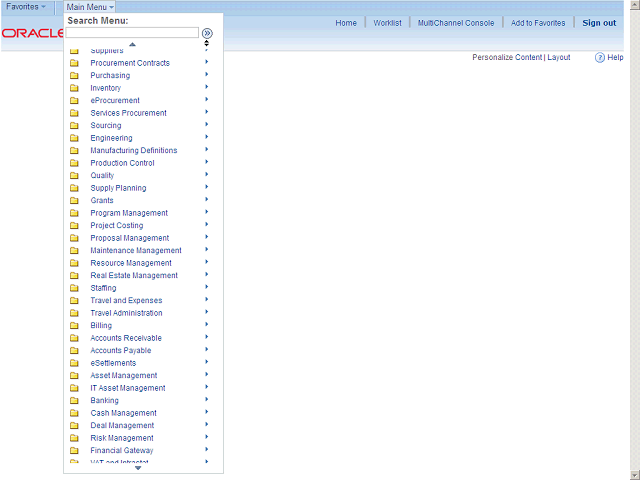
Task: Expand the Travel and Expenses submenu arrow
Action: (x=207, y=299)
